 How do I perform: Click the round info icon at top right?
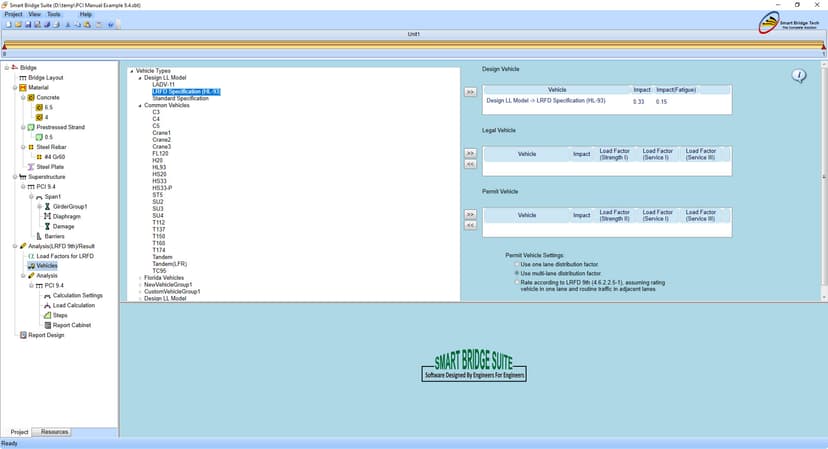click(799, 76)
